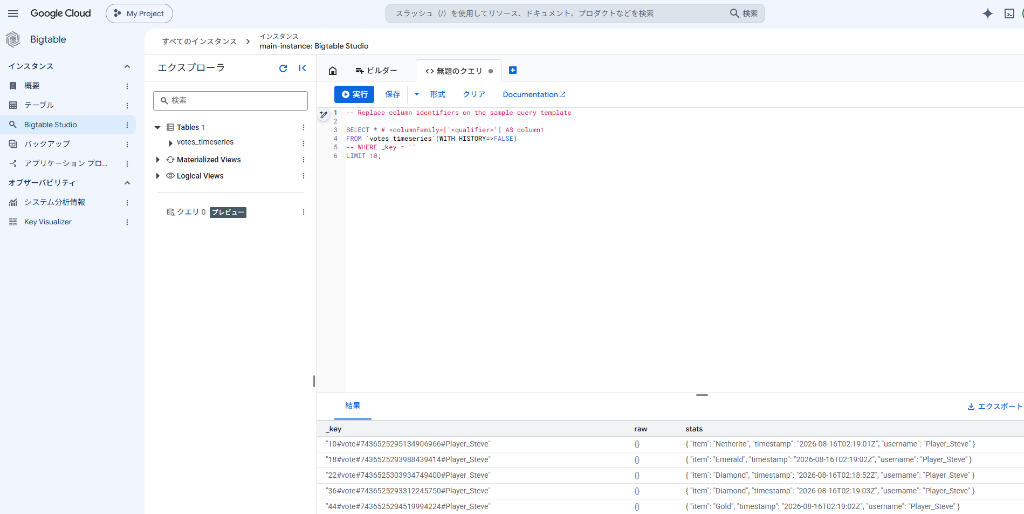The width and height of the screenshot is (1024, 514).
Task: Click the raw column header
Action: click(x=640, y=429)
